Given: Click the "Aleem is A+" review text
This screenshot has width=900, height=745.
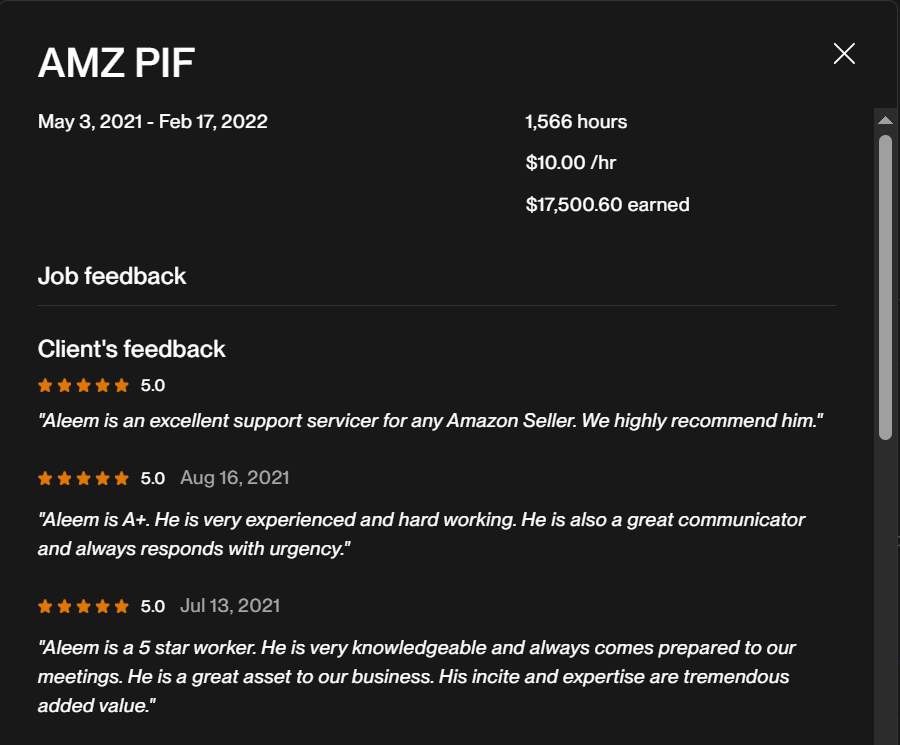Looking at the screenshot, I should (421, 534).
